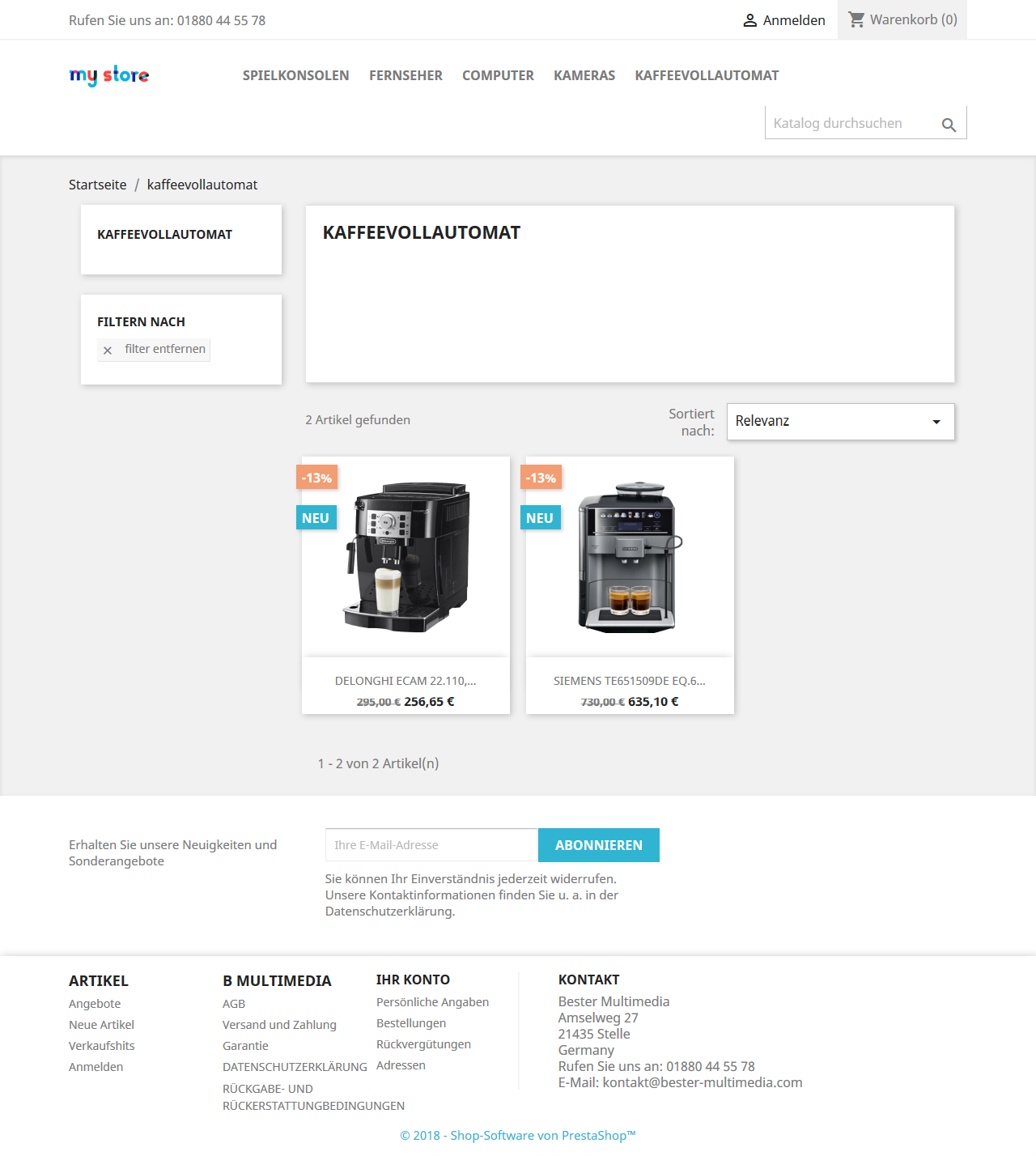The height and width of the screenshot is (1156, 1036).
Task: Open Verkaufshits footer link
Action: pyautogui.click(x=102, y=1046)
